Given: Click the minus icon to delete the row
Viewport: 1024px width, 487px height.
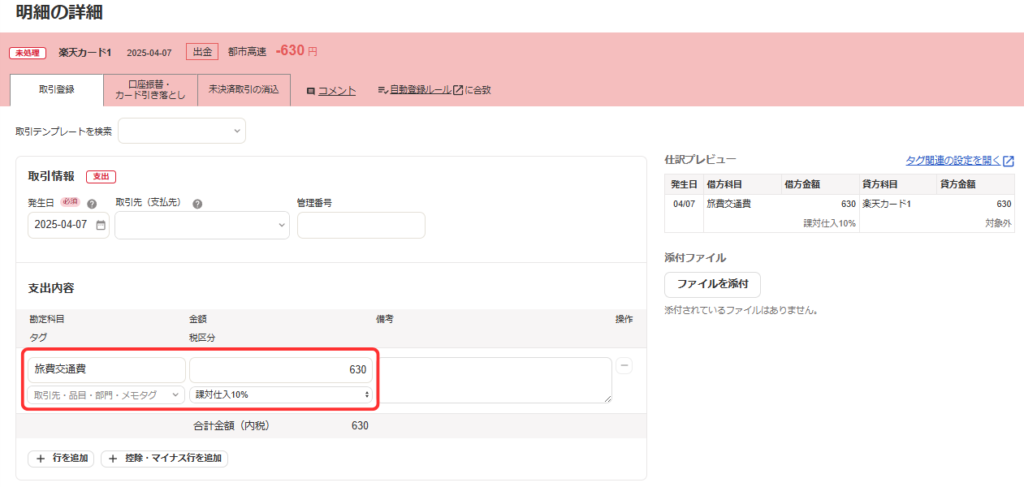Looking at the screenshot, I should click(625, 366).
